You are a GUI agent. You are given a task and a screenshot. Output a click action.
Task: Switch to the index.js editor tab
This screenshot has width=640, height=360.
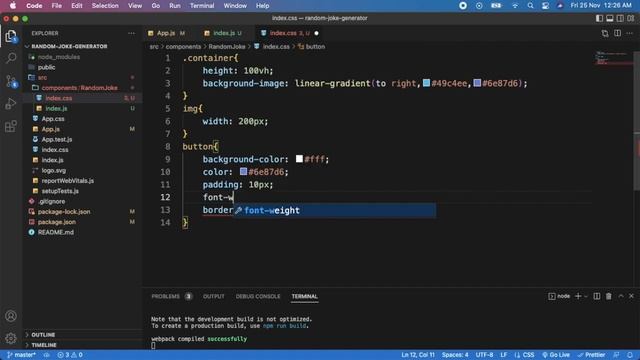pos(224,33)
